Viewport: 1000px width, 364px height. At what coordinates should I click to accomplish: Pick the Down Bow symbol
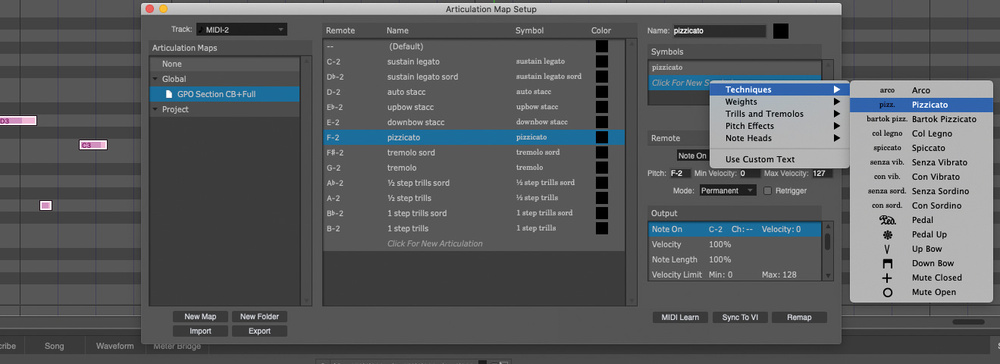pos(886,263)
